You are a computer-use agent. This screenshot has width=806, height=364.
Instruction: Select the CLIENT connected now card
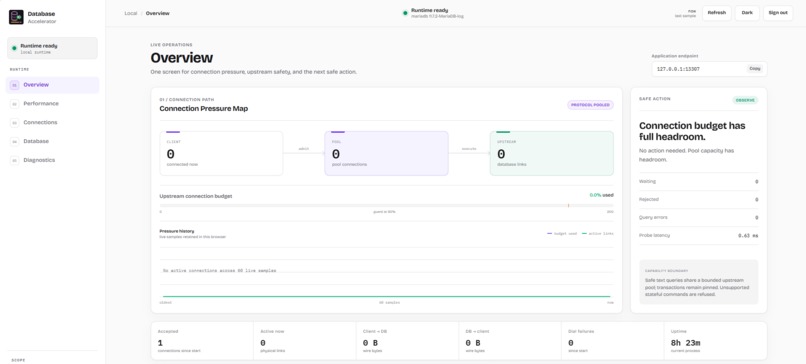pos(221,153)
